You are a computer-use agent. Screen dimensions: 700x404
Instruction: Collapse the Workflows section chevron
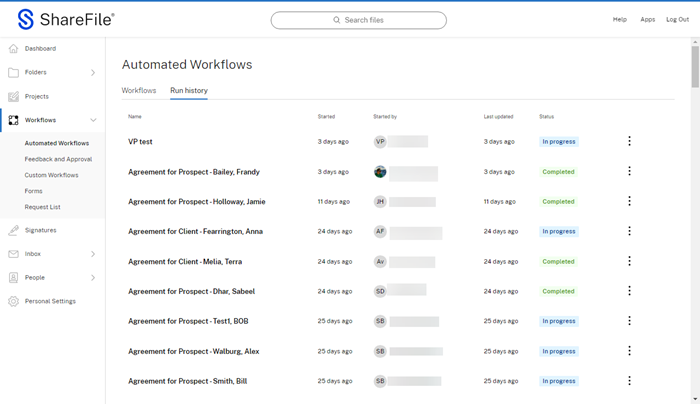coord(93,120)
